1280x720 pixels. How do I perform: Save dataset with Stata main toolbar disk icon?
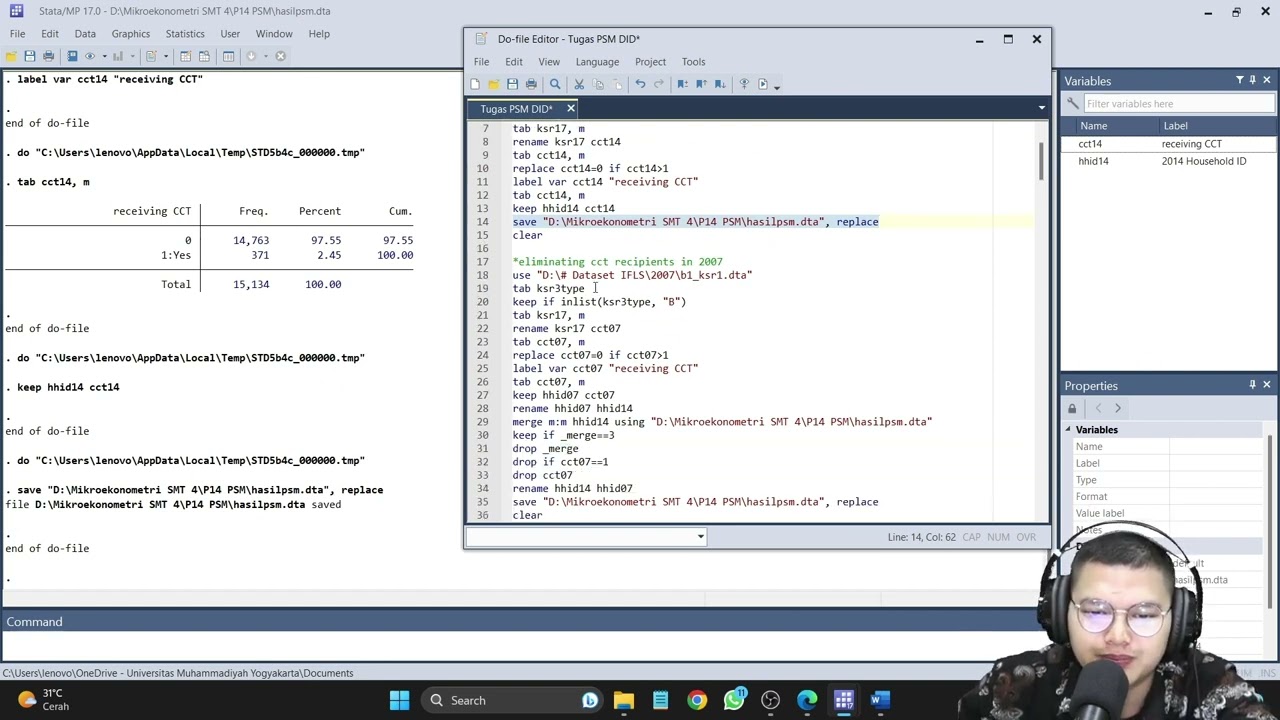[x=30, y=56]
